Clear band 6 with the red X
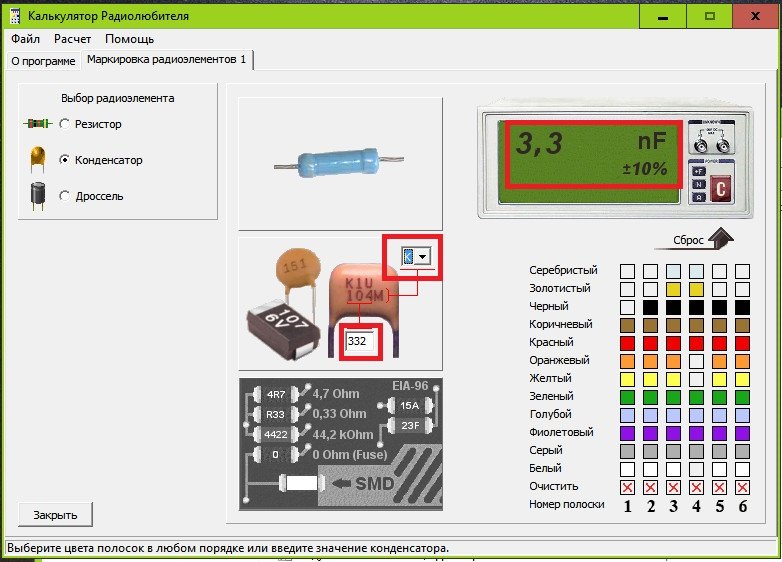Image resolution: width=782 pixels, height=562 pixels. tap(742, 487)
